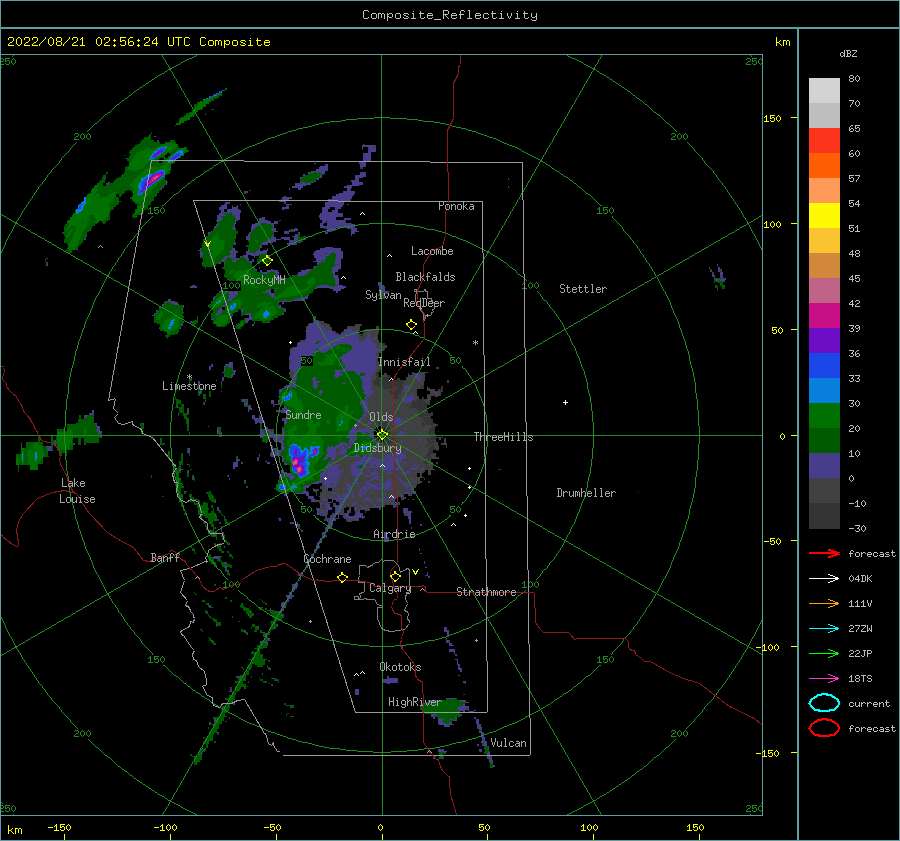
Task: Click the RockyMH label
Action: coord(264,280)
